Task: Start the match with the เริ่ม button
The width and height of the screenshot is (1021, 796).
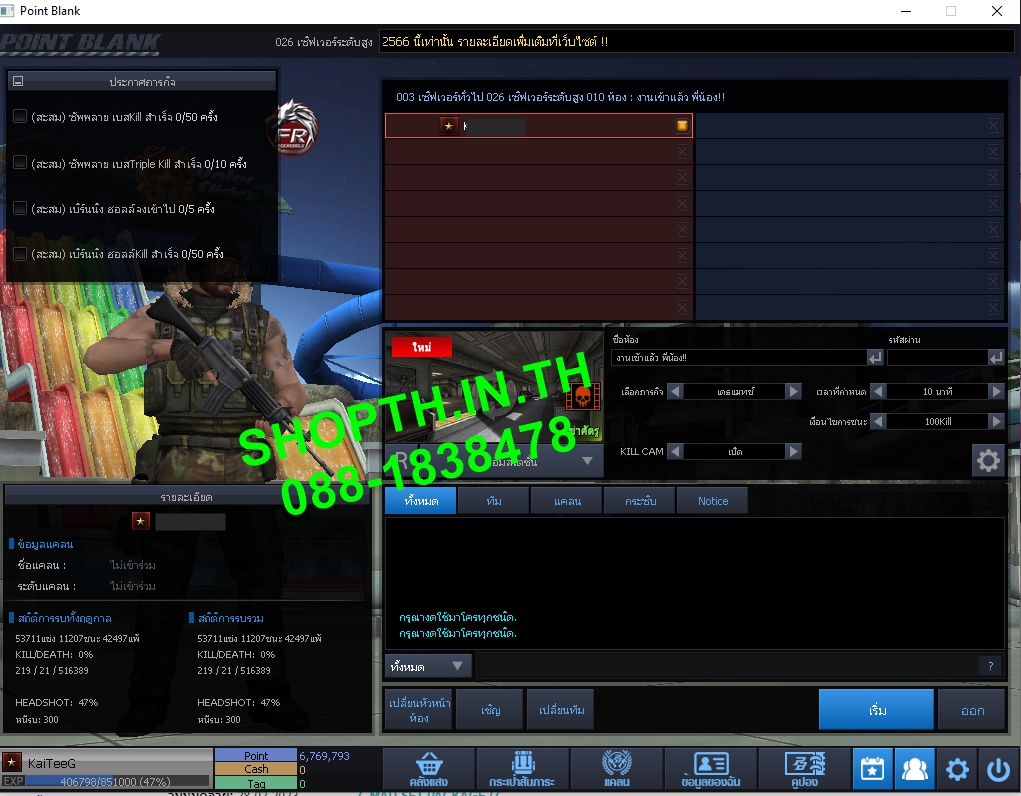Action: tap(876, 710)
